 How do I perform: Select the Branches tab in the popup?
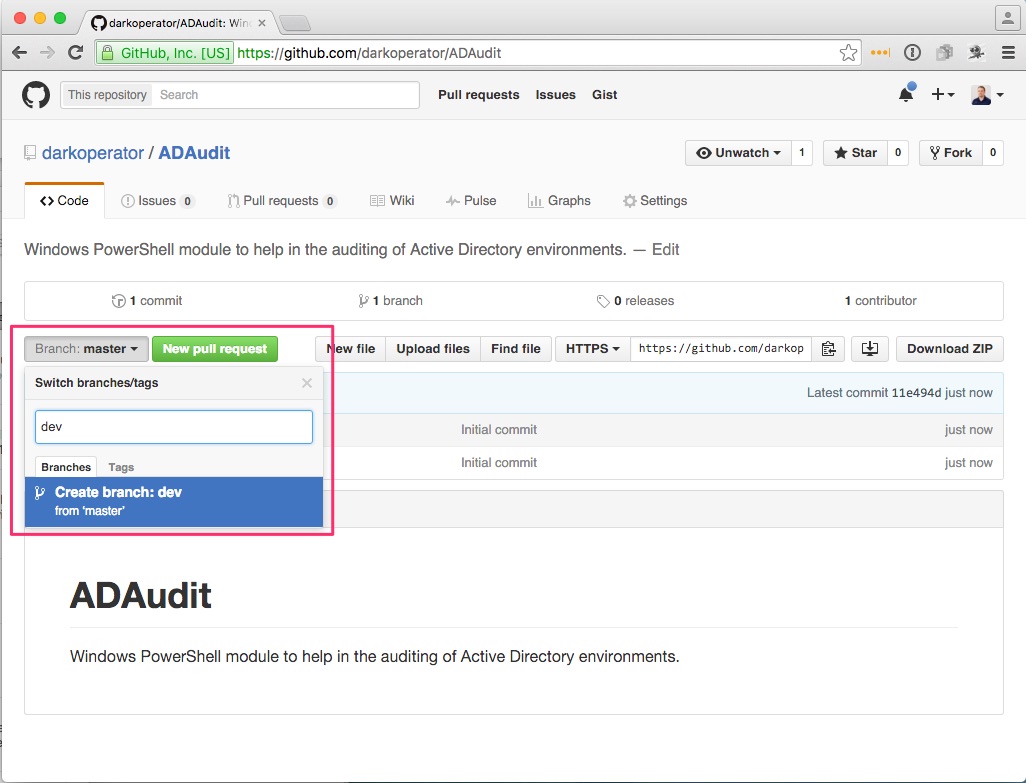tap(65, 467)
